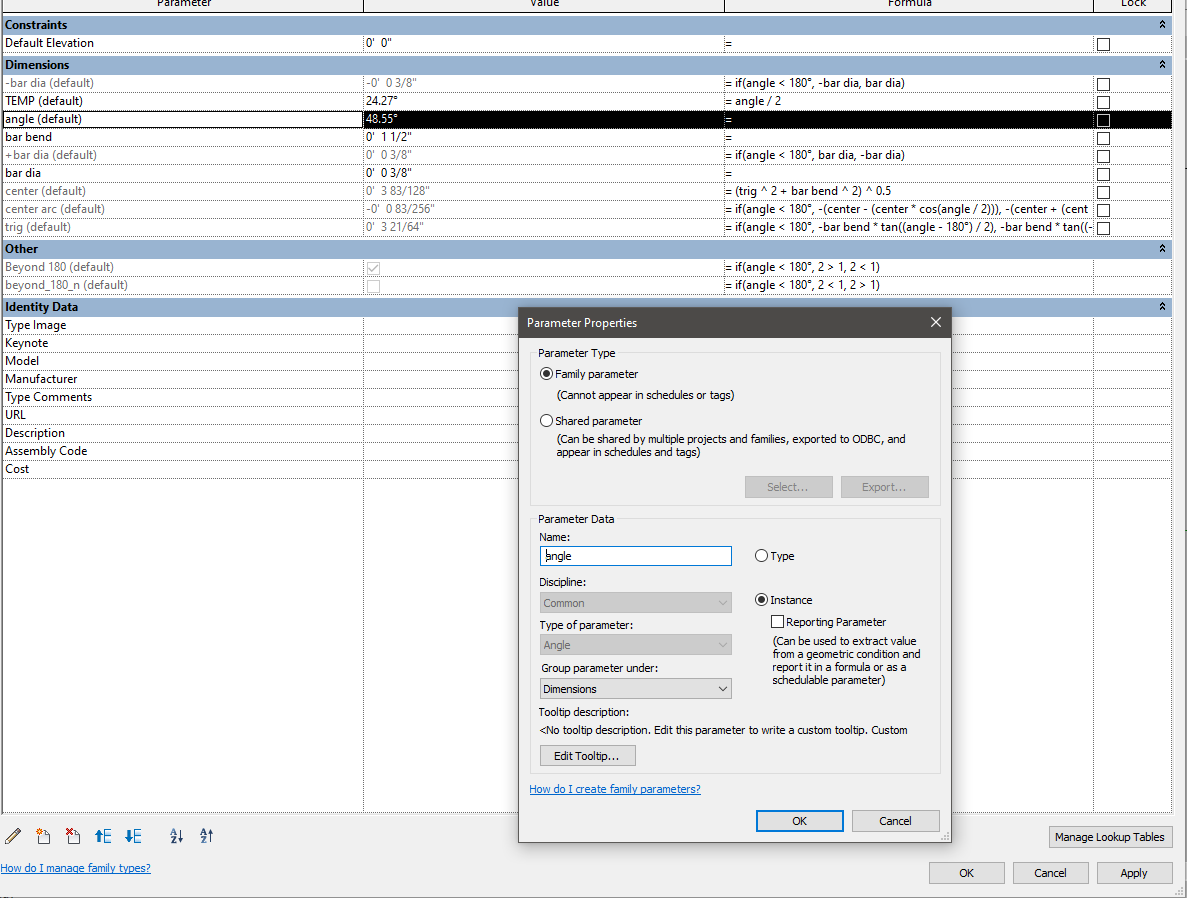The width and height of the screenshot is (1187, 898).
Task: Toggle the lock for -bar dia (default)
Action: 1104,84
